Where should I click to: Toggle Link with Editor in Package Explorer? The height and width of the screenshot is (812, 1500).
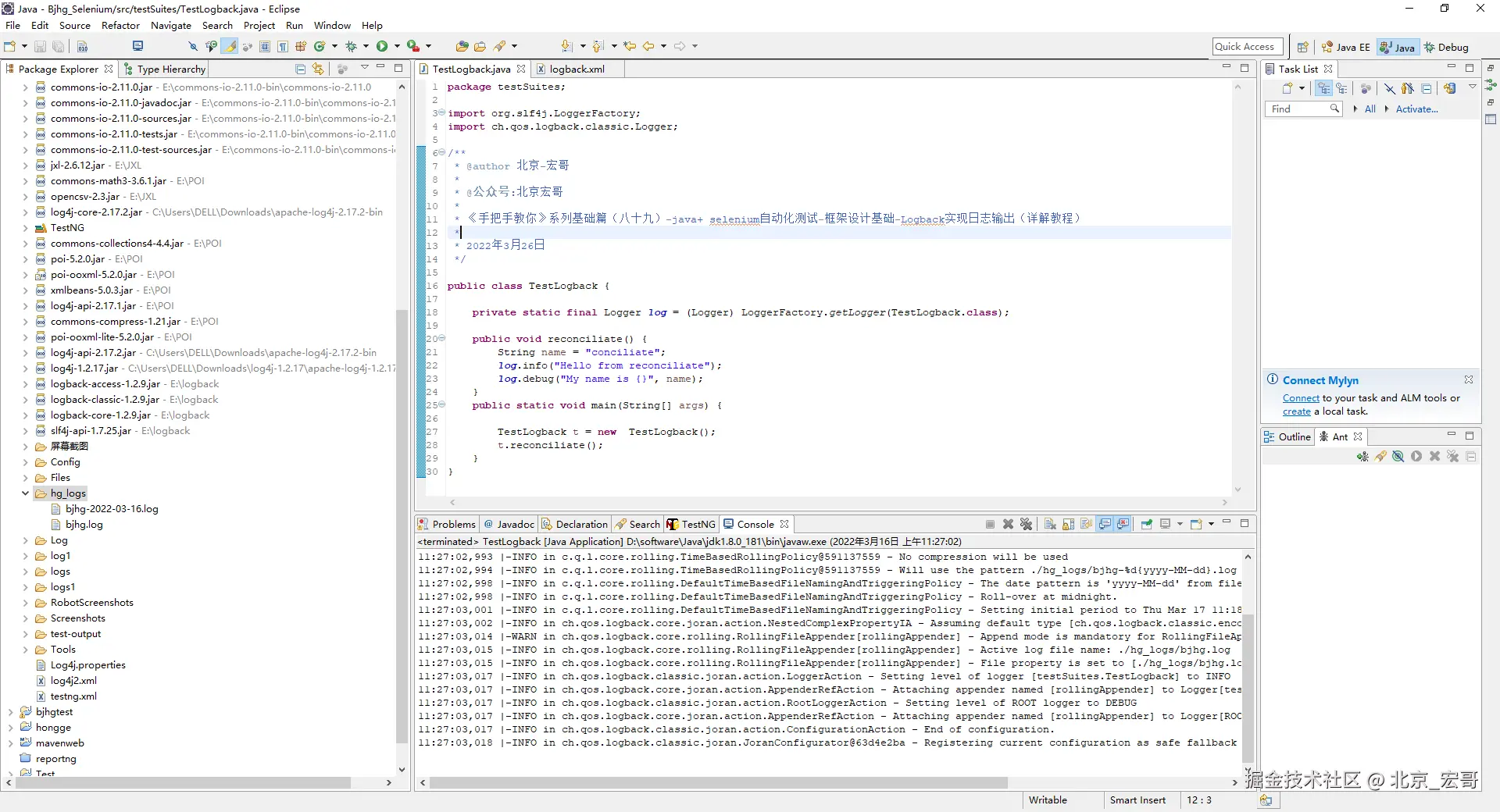(318, 69)
